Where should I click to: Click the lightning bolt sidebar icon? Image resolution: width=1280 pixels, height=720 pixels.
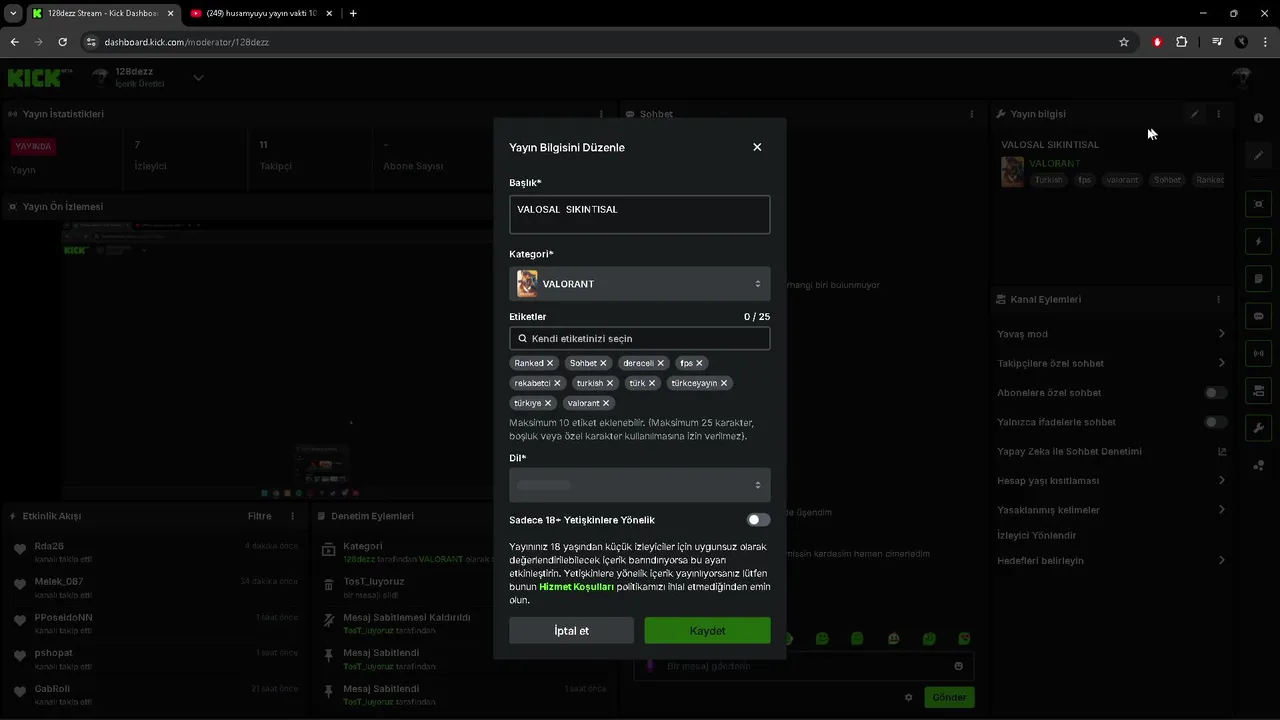click(1258, 241)
